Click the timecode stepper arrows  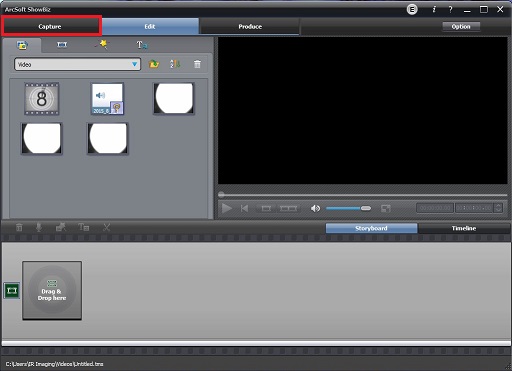[x=498, y=208]
